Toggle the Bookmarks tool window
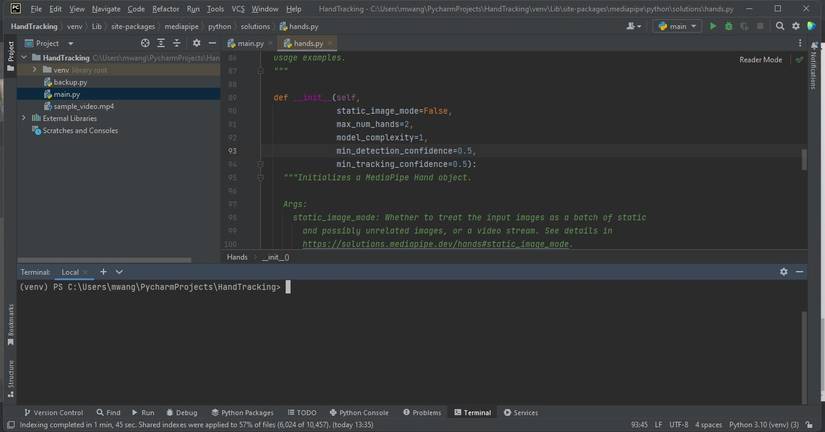This screenshot has height=432, width=825. point(11,320)
